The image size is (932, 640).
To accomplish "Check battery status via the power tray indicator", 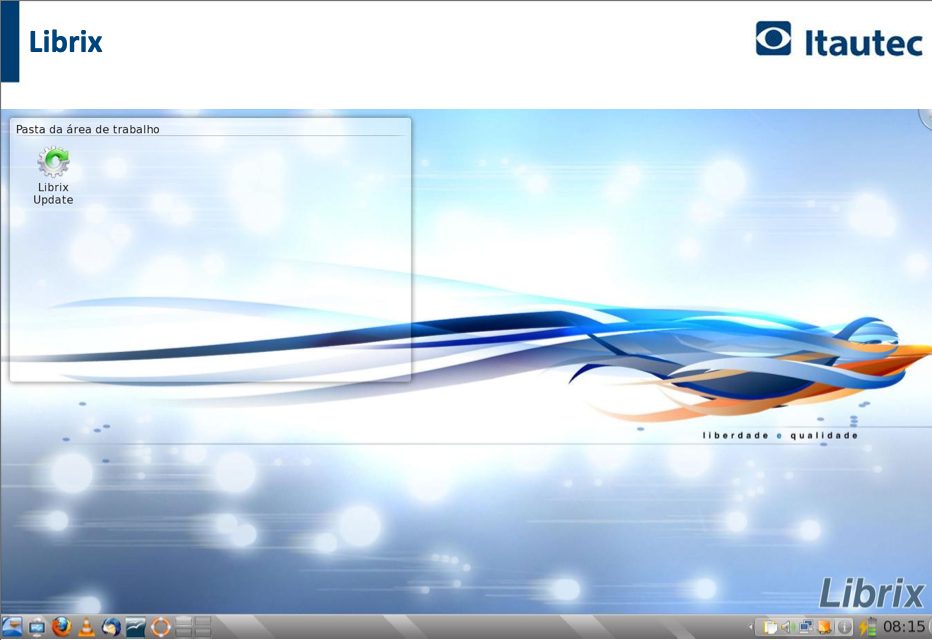I will click(x=869, y=628).
